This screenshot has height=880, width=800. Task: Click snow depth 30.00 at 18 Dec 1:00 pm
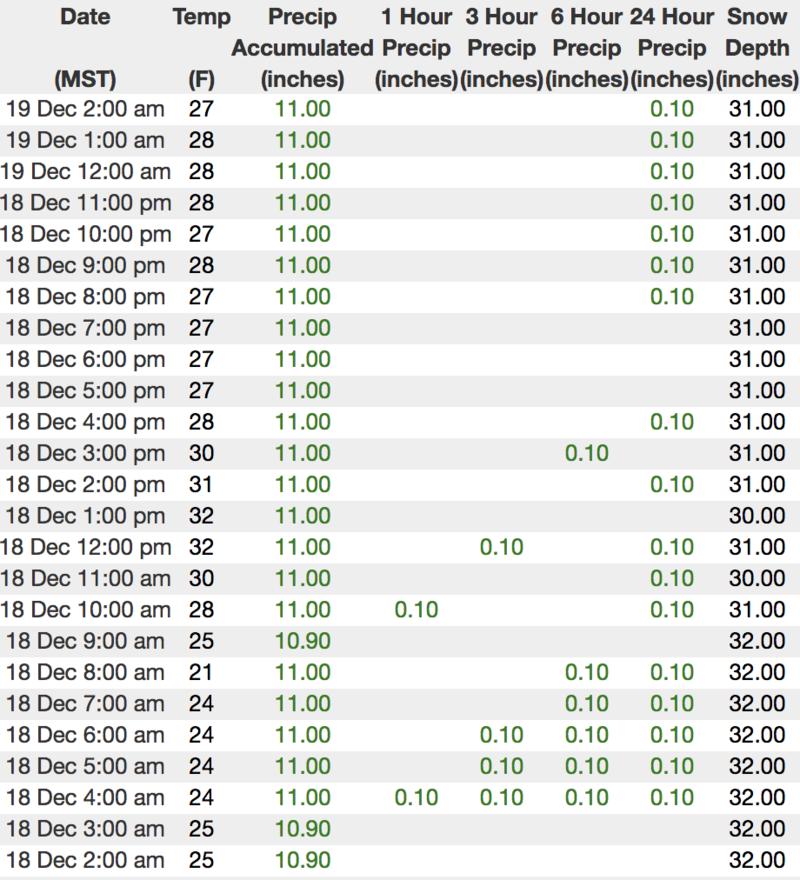757,516
